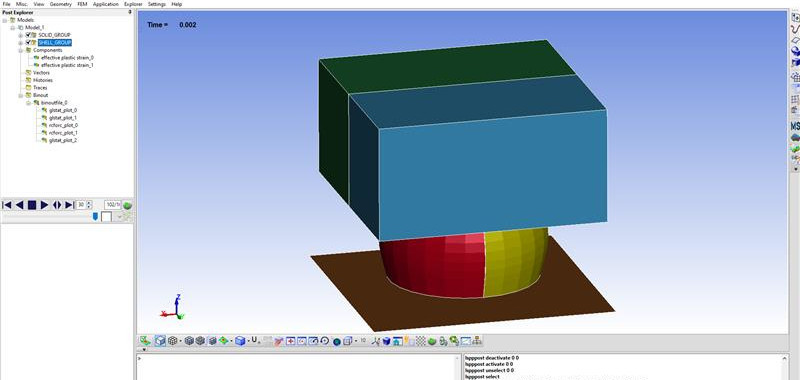Collapse the Binout tree node
This screenshot has width=800, height=380.
tap(21, 95)
